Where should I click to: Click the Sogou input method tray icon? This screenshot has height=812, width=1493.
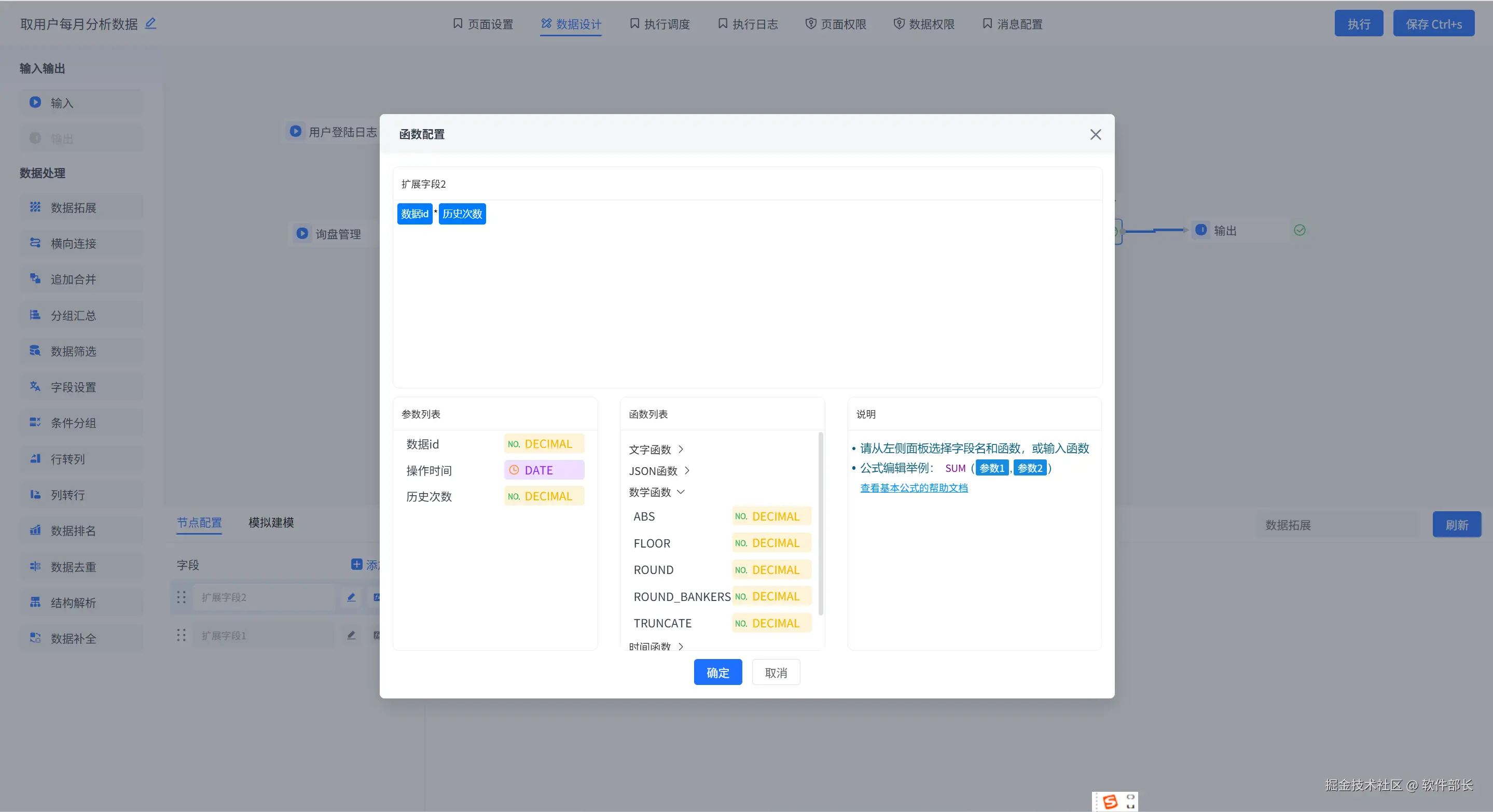1110,802
